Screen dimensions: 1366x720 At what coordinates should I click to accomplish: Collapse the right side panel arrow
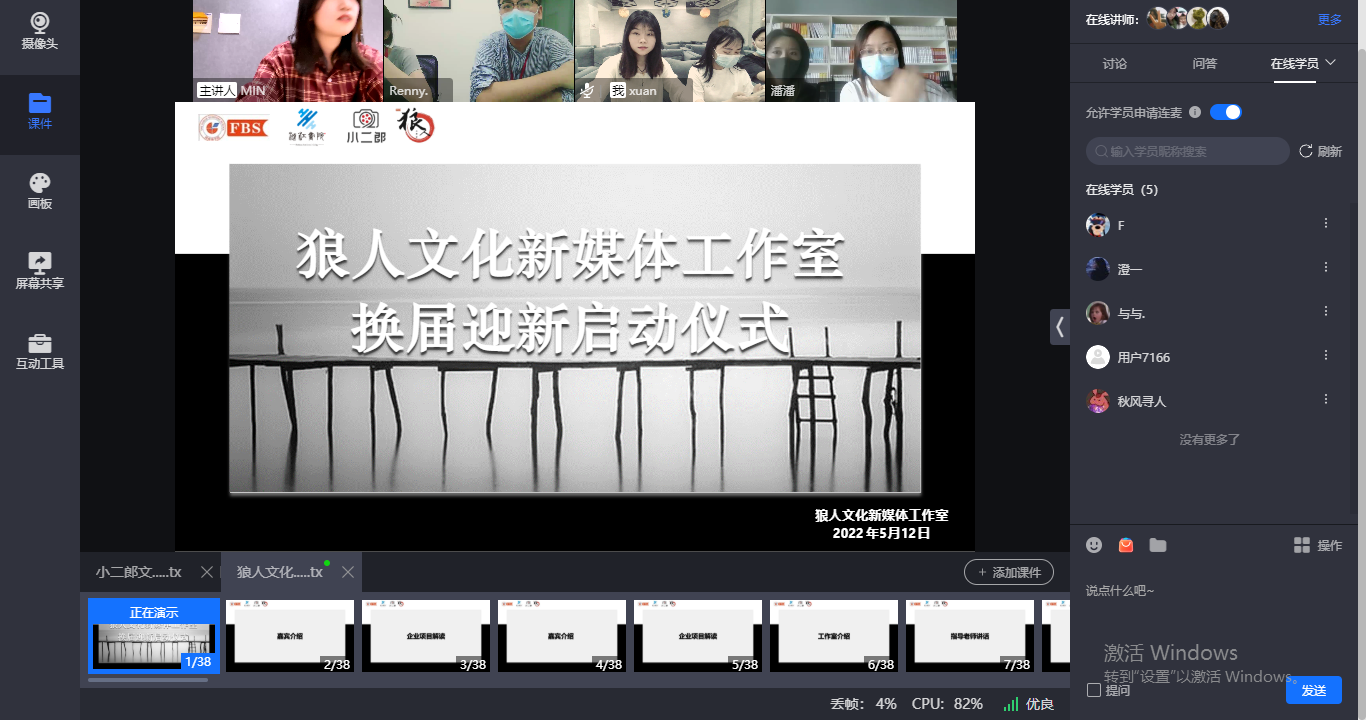coord(1060,327)
